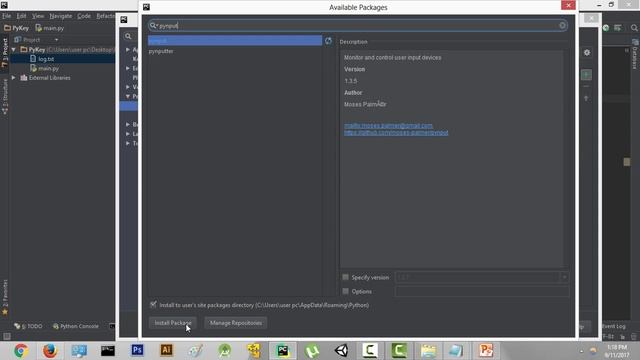
Task: Open the Specify version dropdown
Action: (x=564, y=277)
